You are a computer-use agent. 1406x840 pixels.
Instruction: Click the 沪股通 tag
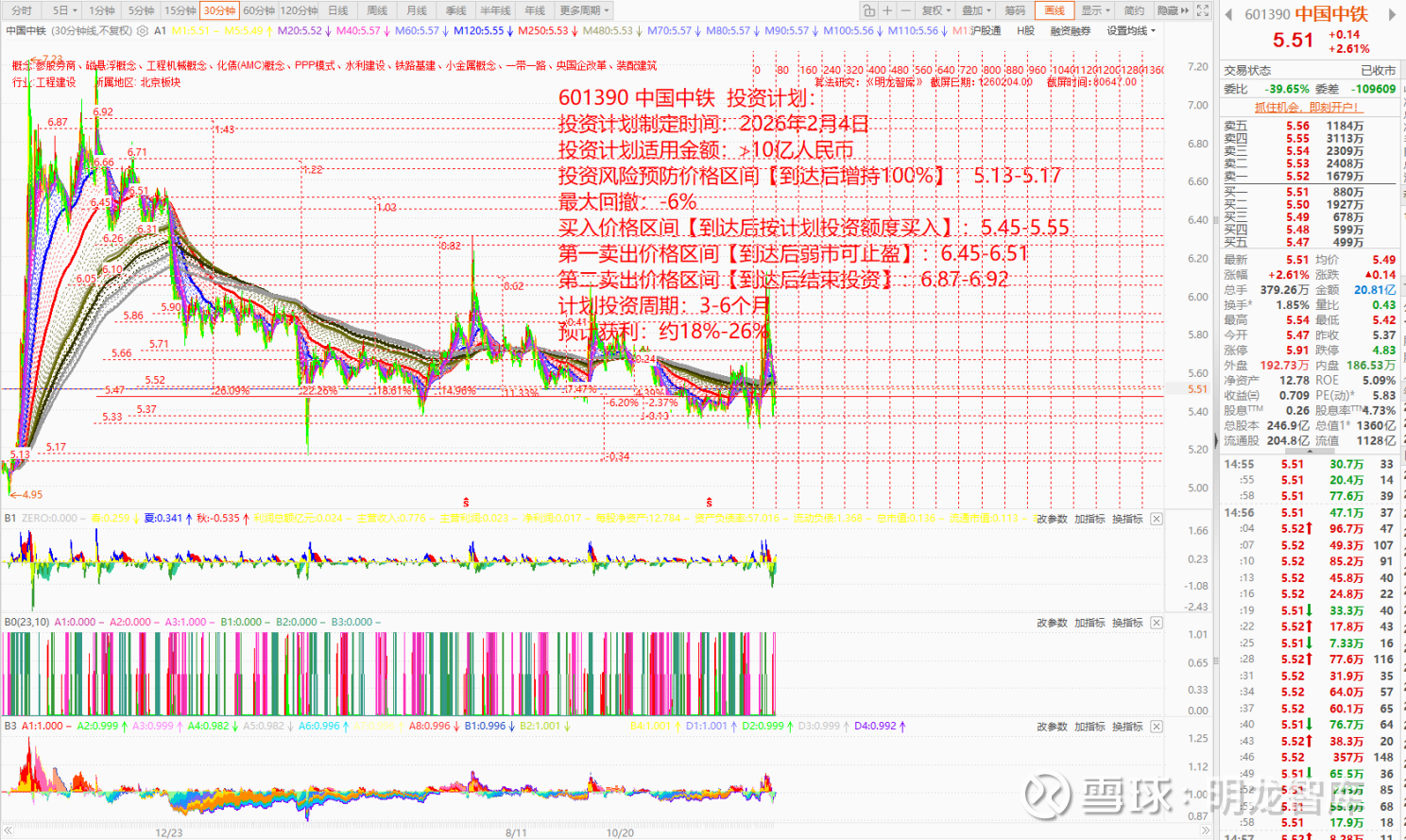pyautogui.click(x=985, y=31)
